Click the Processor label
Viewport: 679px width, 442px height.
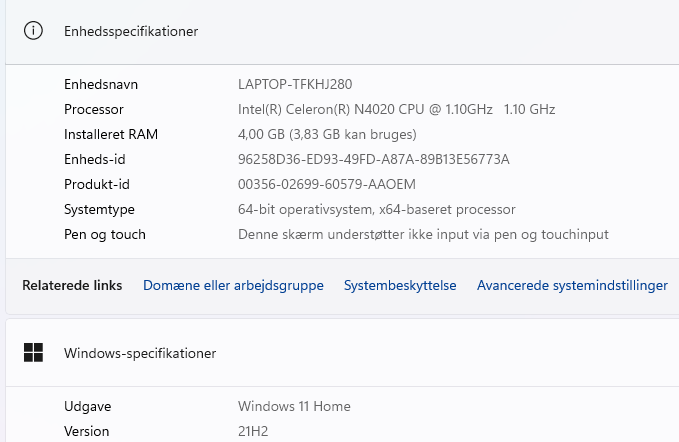coord(94,109)
